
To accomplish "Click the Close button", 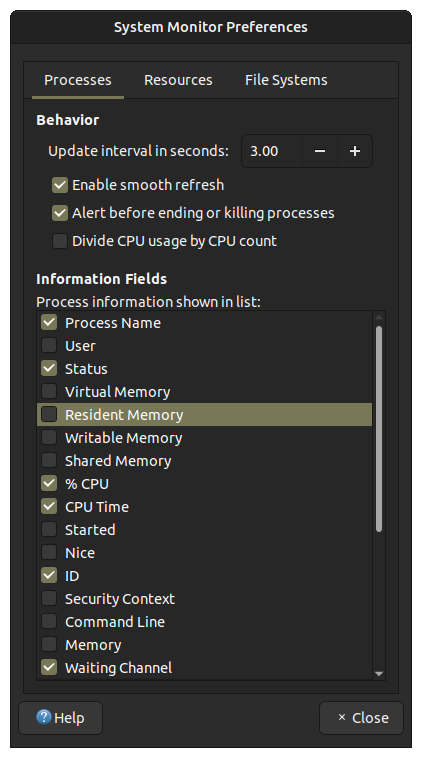I will tap(361, 718).
